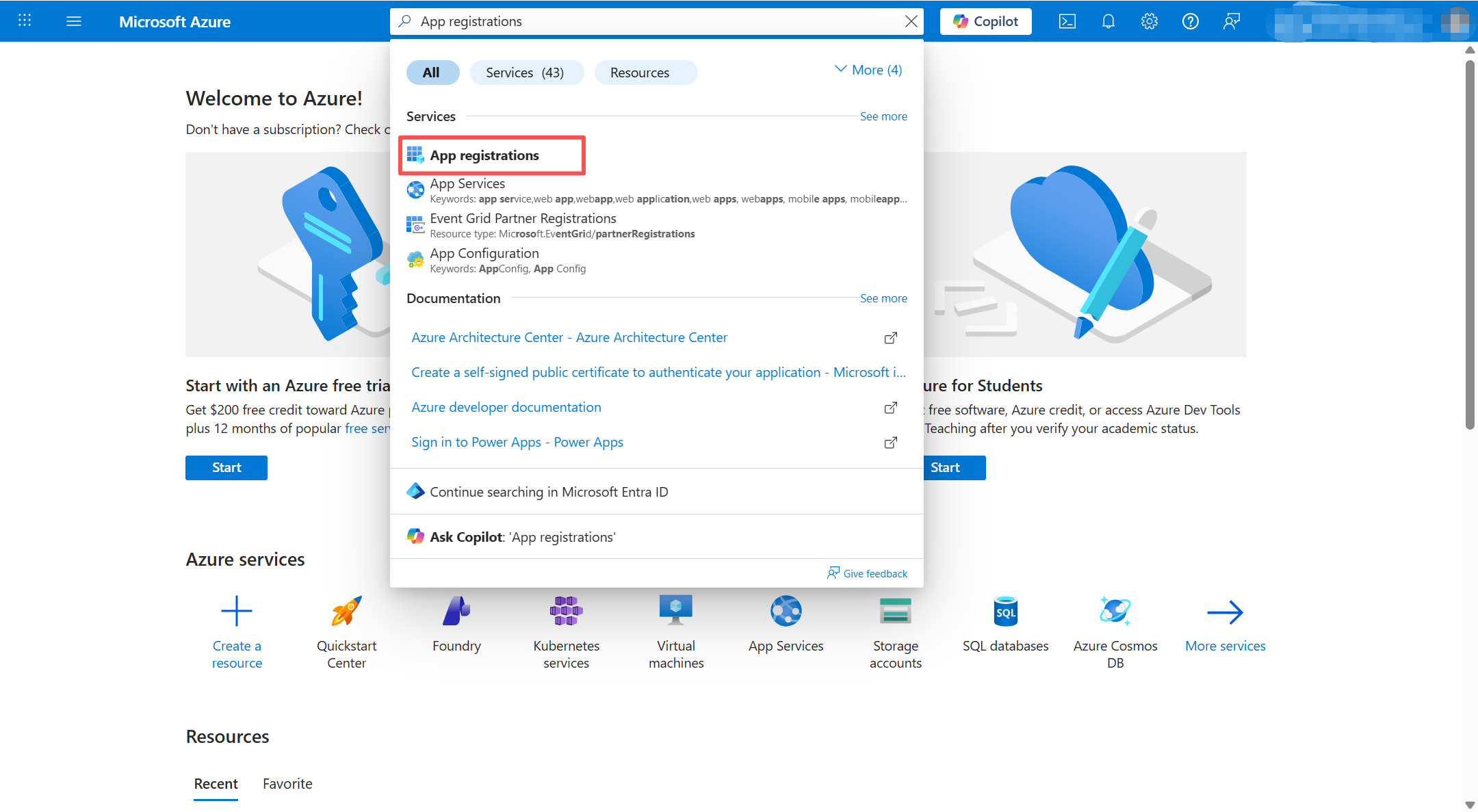The image size is (1478, 812).
Task: Click external link icon for Azure developer documentation
Action: (x=890, y=408)
